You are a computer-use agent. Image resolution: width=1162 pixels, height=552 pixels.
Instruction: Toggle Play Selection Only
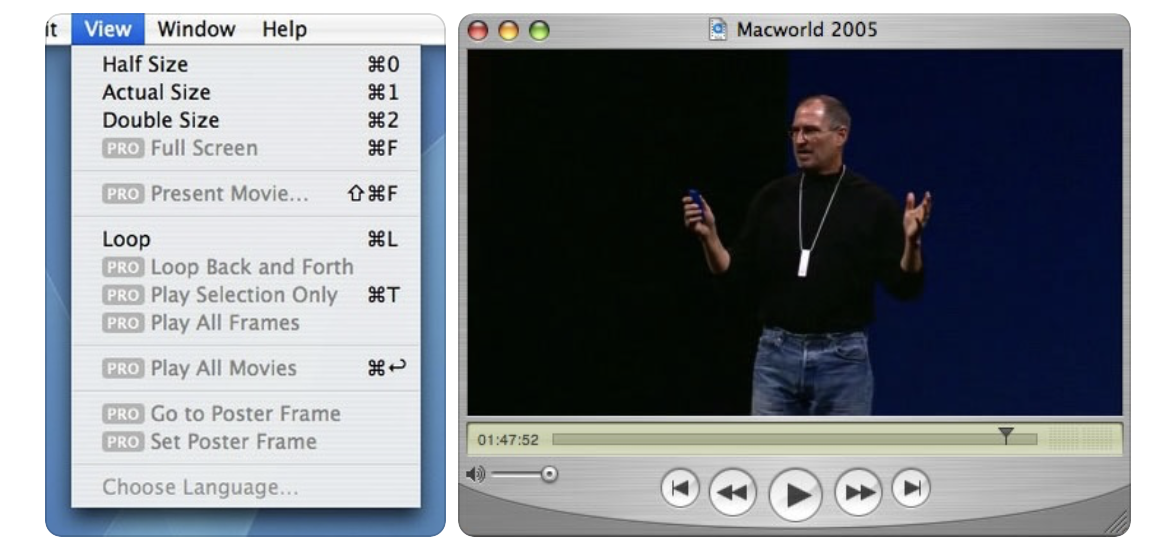(x=243, y=295)
